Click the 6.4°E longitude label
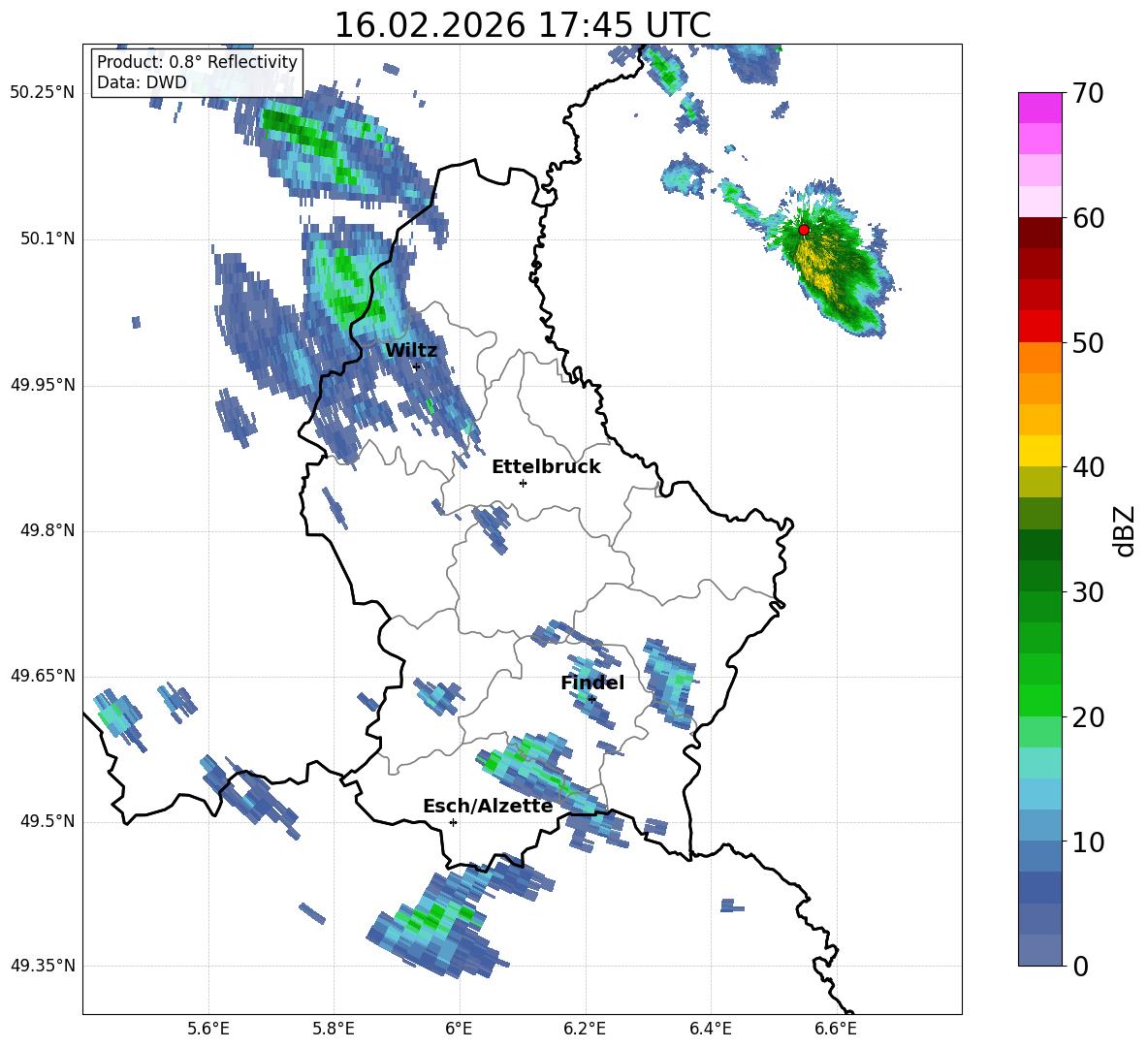The height and width of the screenshot is (1048, 1148). pos(710,1029)
